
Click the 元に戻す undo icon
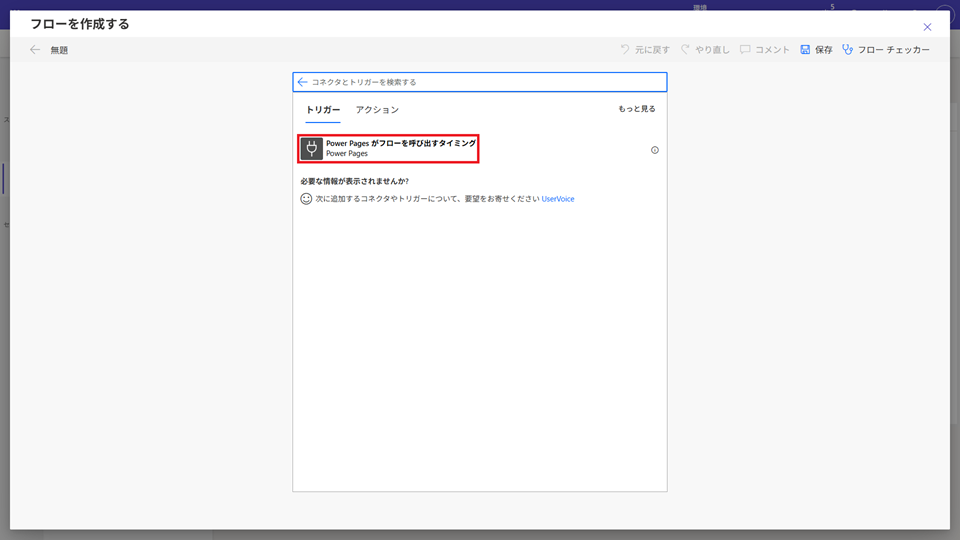tap(625, 49)
